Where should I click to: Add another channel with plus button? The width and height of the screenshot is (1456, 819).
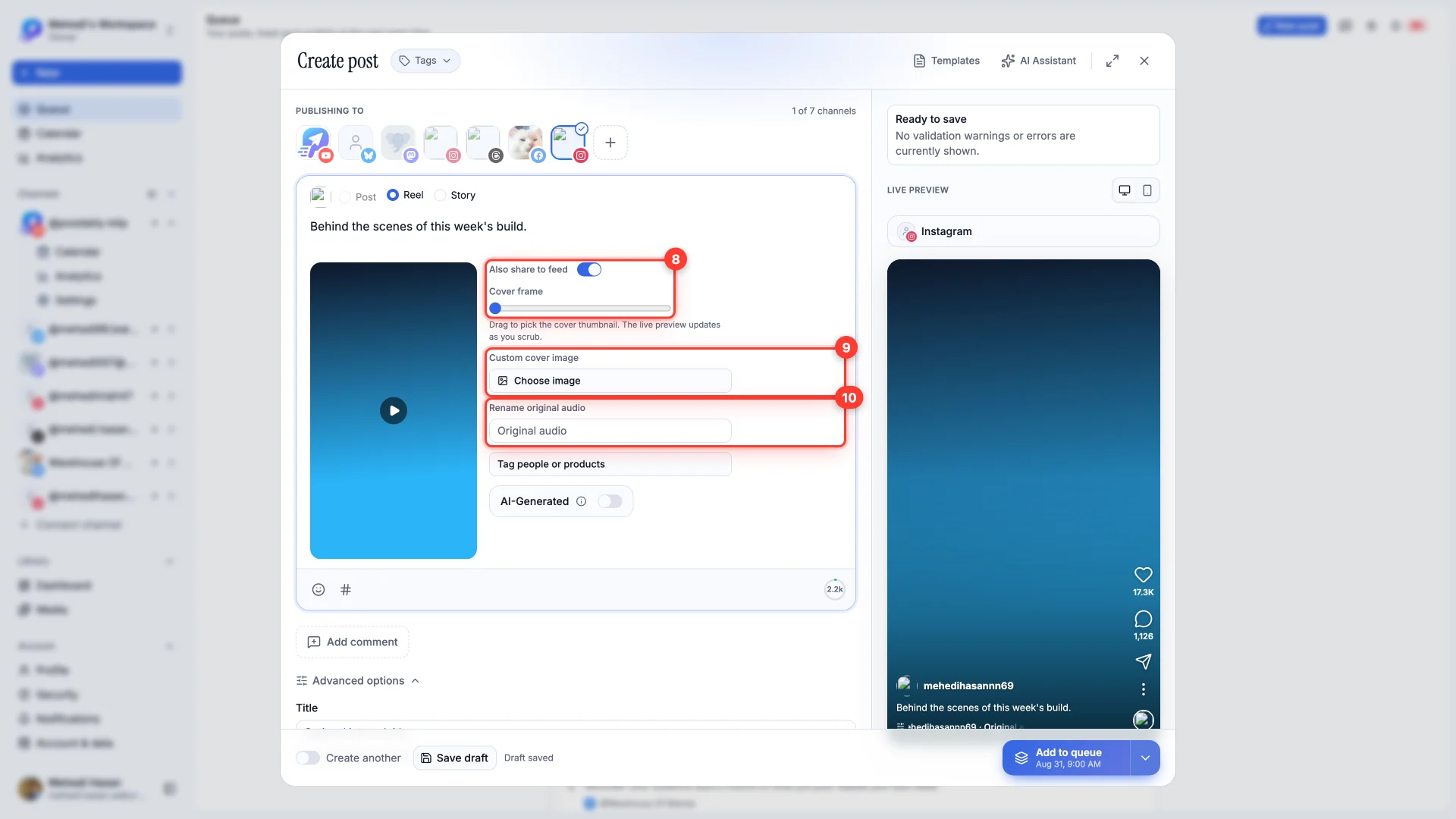coord(610,143)
